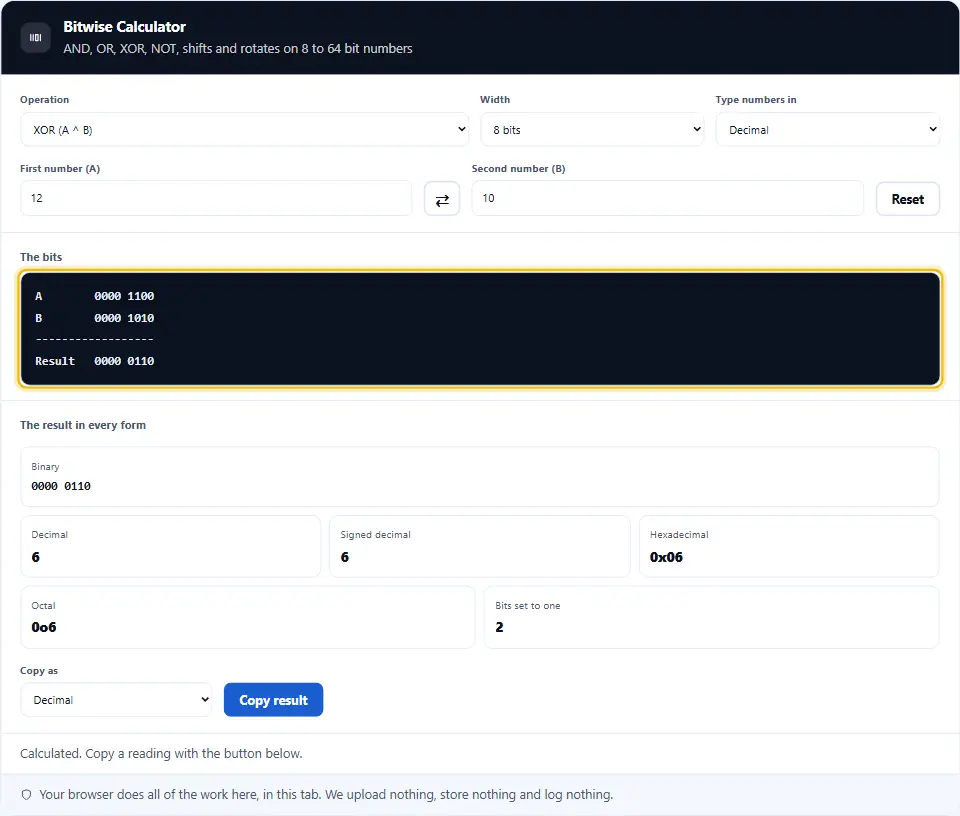The width and height of the screenshot is (960, 816).
Task: Swap numbers A and B
Action: click(x=441, y=199)
